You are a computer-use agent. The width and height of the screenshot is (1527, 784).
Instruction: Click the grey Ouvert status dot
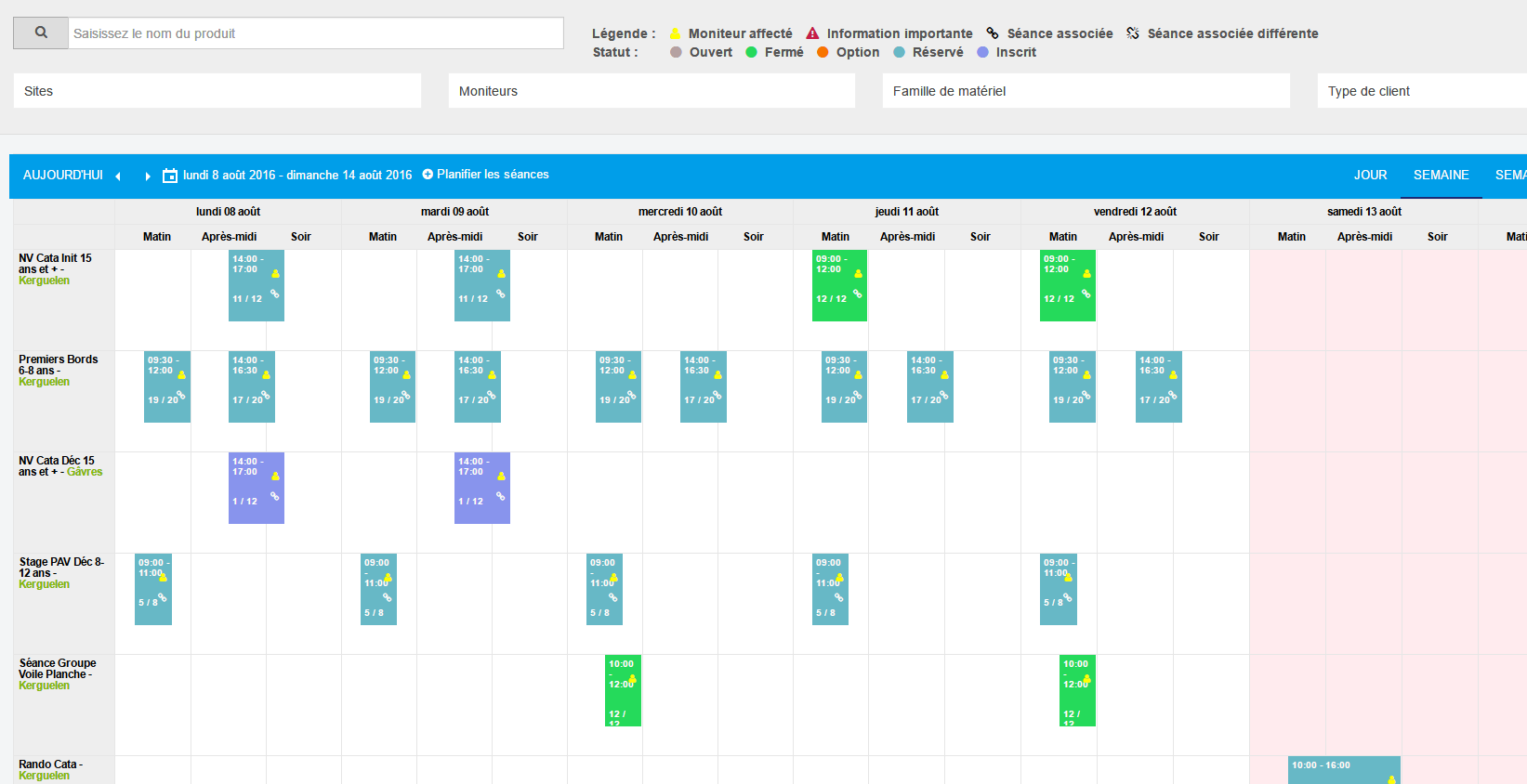[676, 52]
